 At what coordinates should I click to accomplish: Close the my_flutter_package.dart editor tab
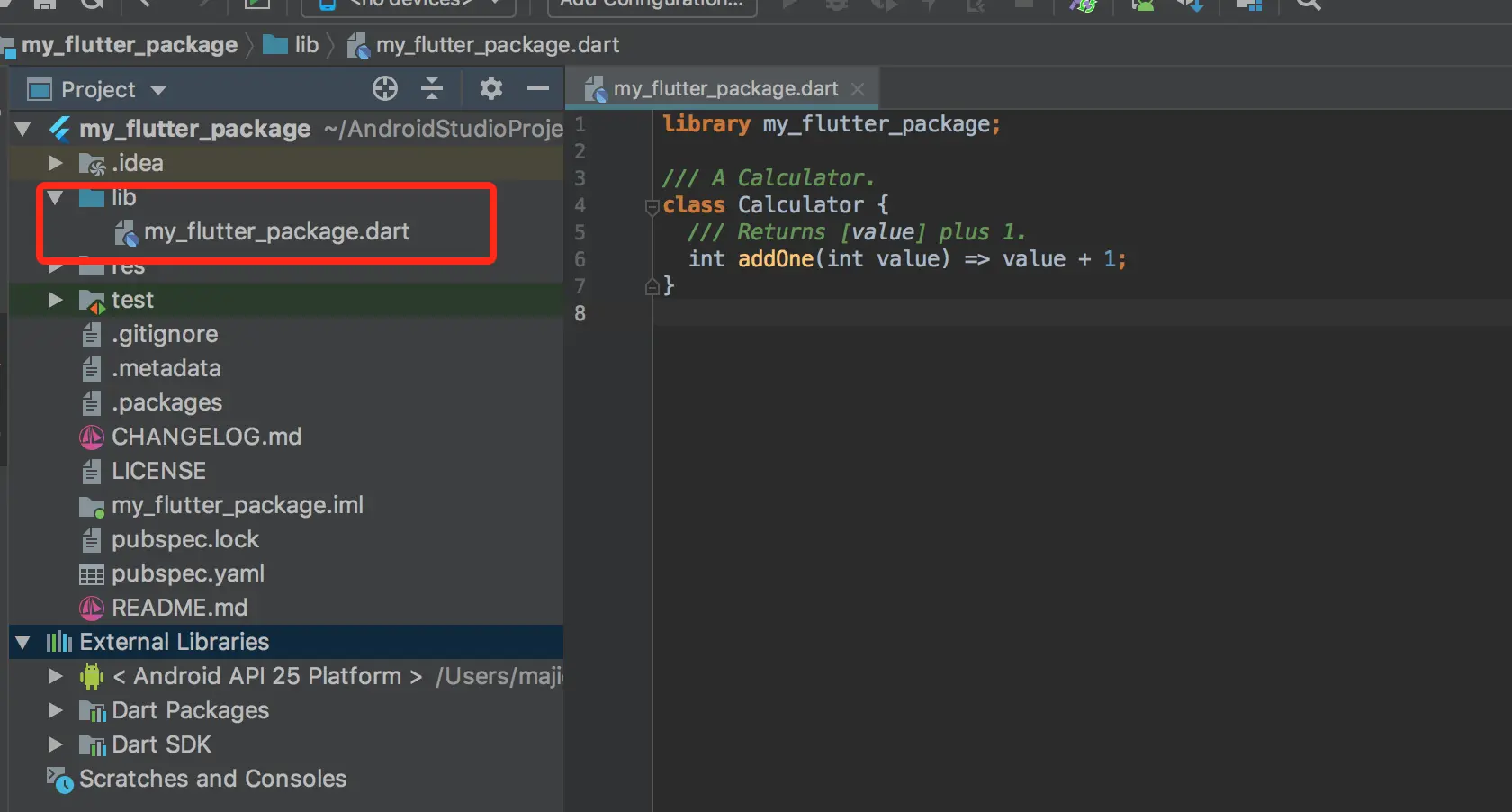click(x=858, y=88)
